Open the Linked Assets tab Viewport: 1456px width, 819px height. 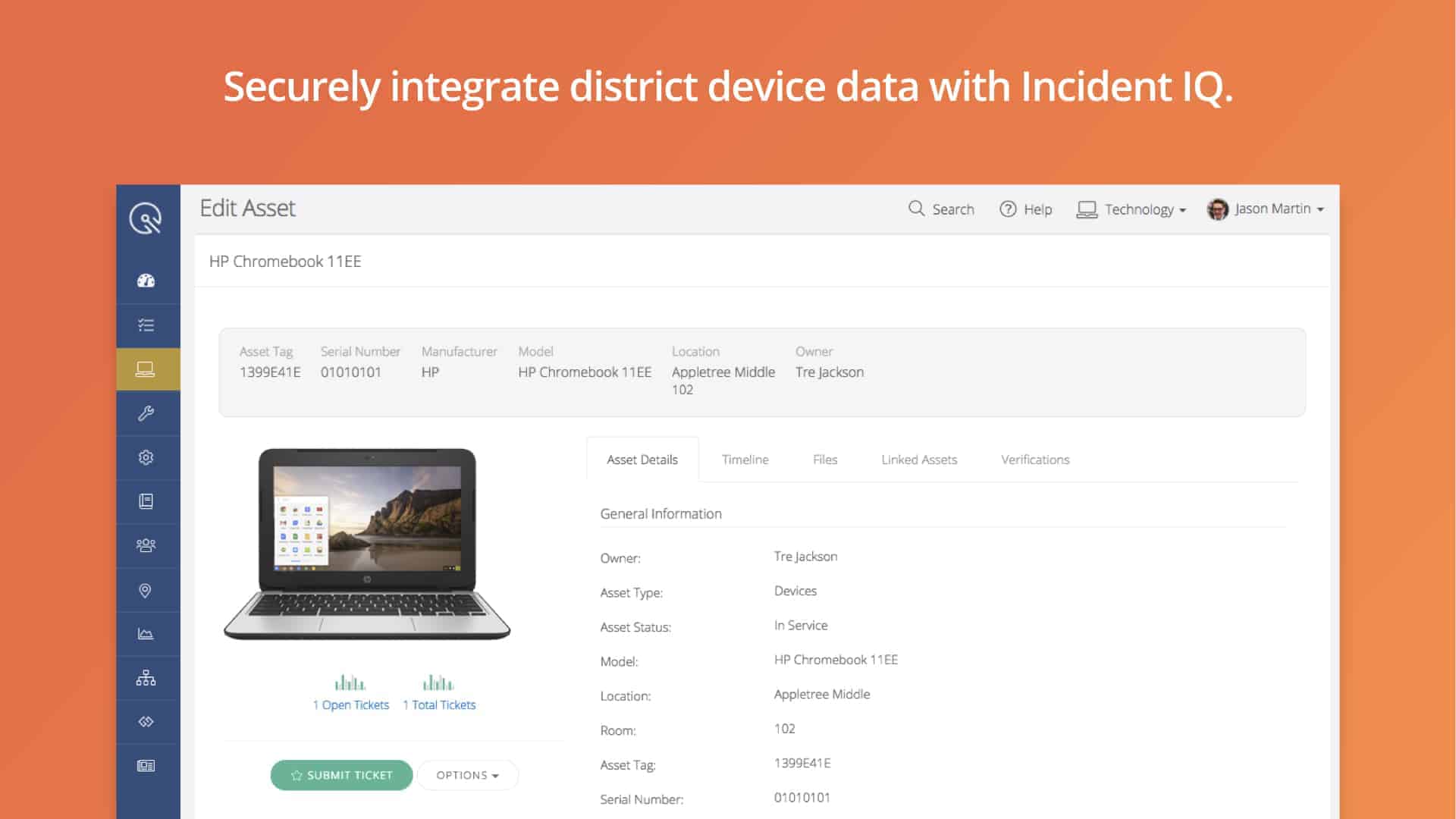point(919,460)
